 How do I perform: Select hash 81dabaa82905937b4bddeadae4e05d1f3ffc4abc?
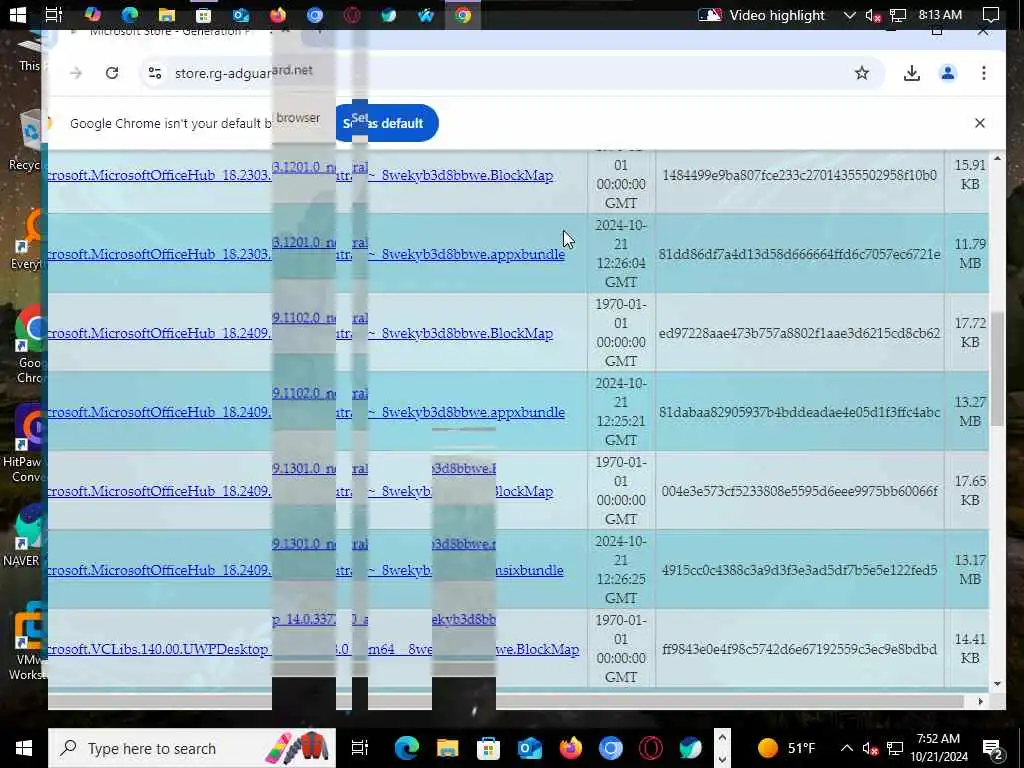pos(799,412)
